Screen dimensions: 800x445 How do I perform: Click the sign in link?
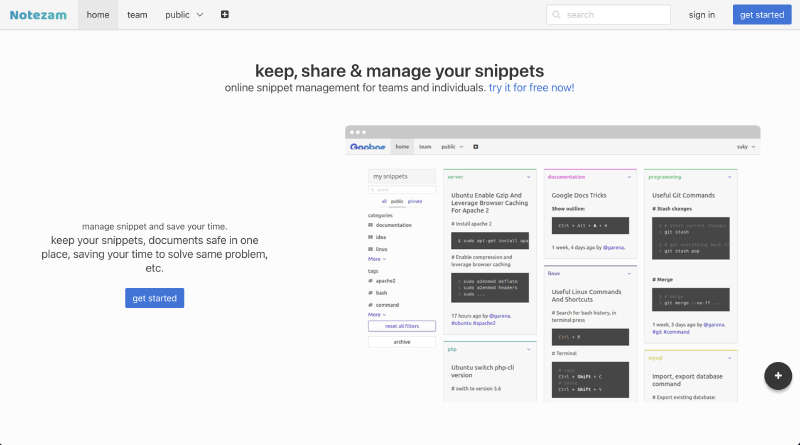point(702,15)
